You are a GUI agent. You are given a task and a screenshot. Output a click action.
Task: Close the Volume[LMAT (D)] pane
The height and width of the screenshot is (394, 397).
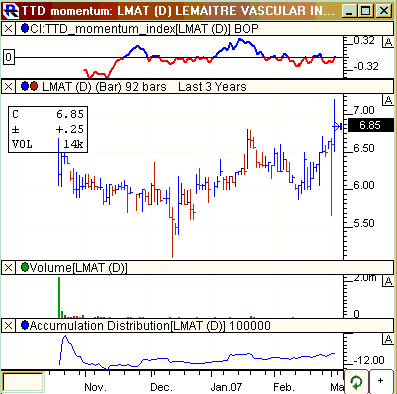point(8,268)
